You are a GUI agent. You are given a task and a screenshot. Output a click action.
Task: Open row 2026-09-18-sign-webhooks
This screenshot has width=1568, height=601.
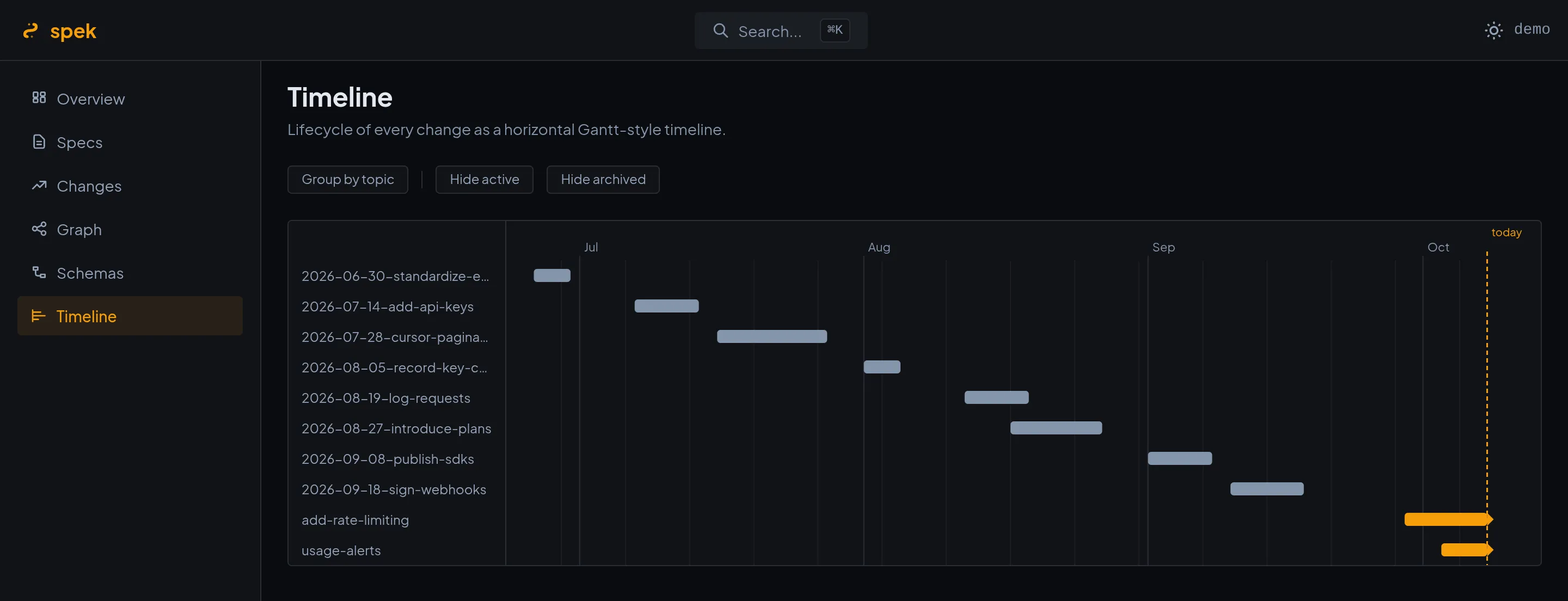pos(394,489)
